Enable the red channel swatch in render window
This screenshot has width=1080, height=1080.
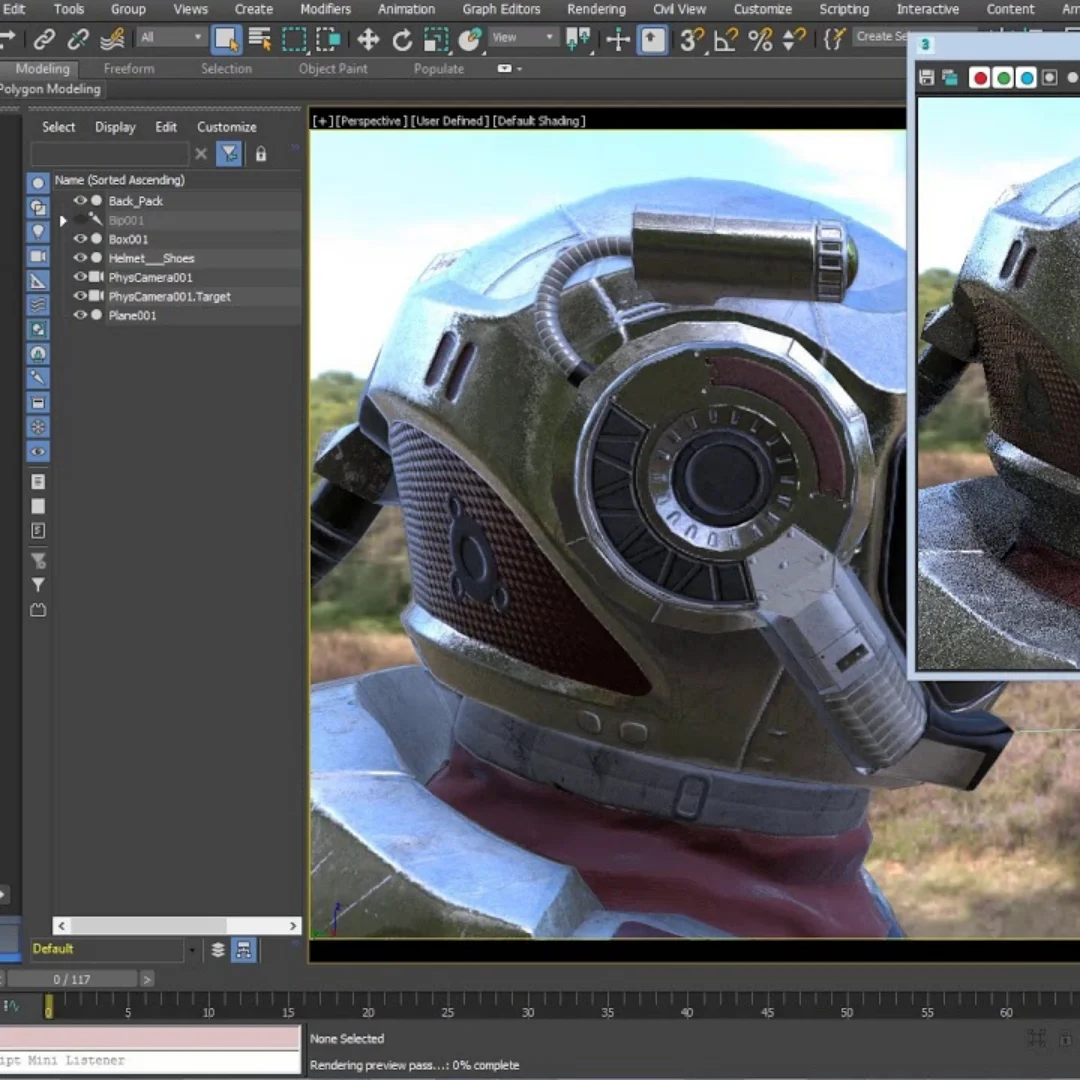tap(980, 78)
